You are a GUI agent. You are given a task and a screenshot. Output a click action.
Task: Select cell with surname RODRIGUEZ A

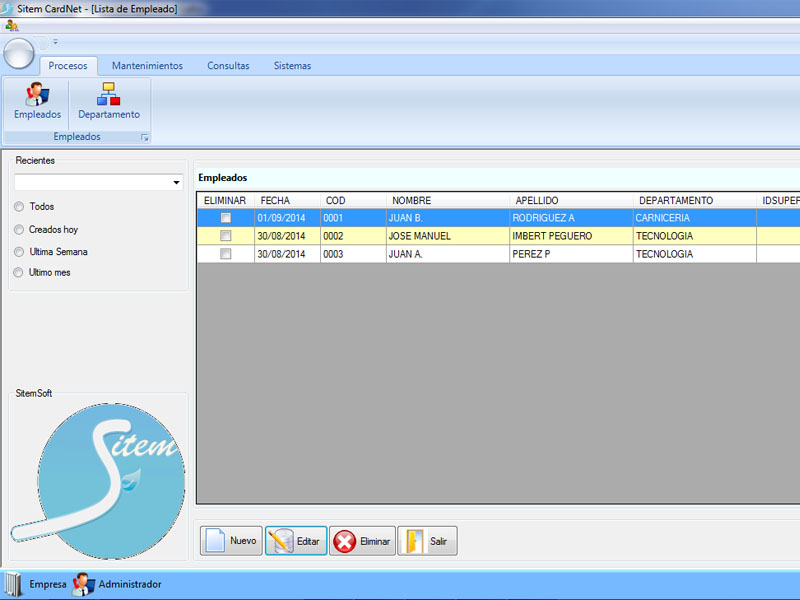pyautogui.click(x=571, y=218)
